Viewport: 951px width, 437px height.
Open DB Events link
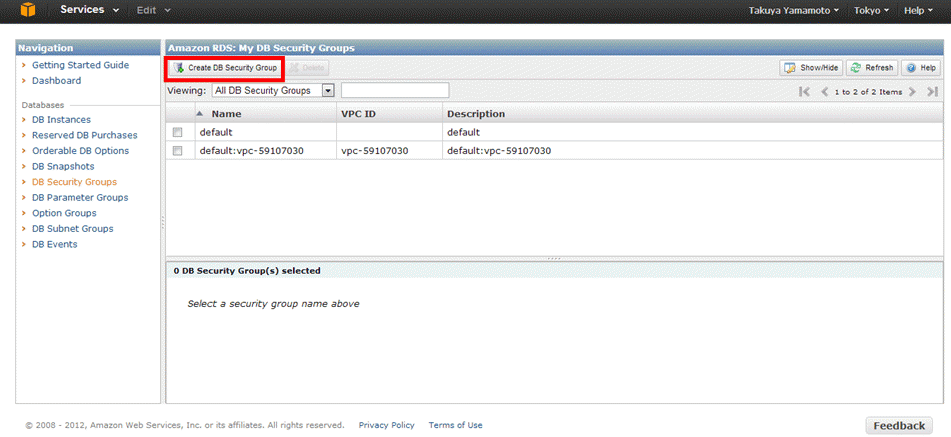[55, 244]
